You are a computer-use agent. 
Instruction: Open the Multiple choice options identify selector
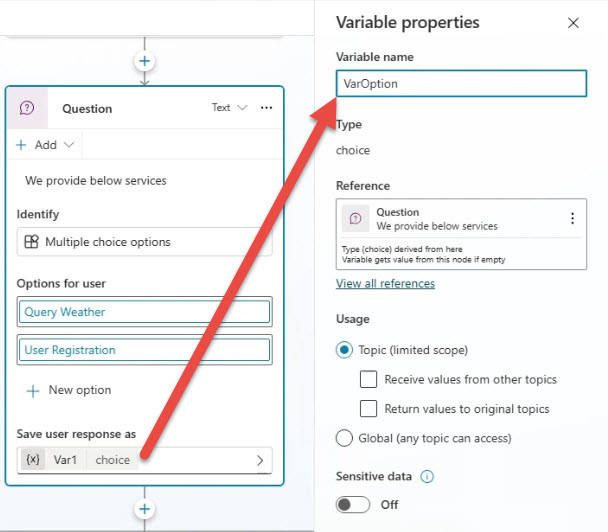coord(145,242)
